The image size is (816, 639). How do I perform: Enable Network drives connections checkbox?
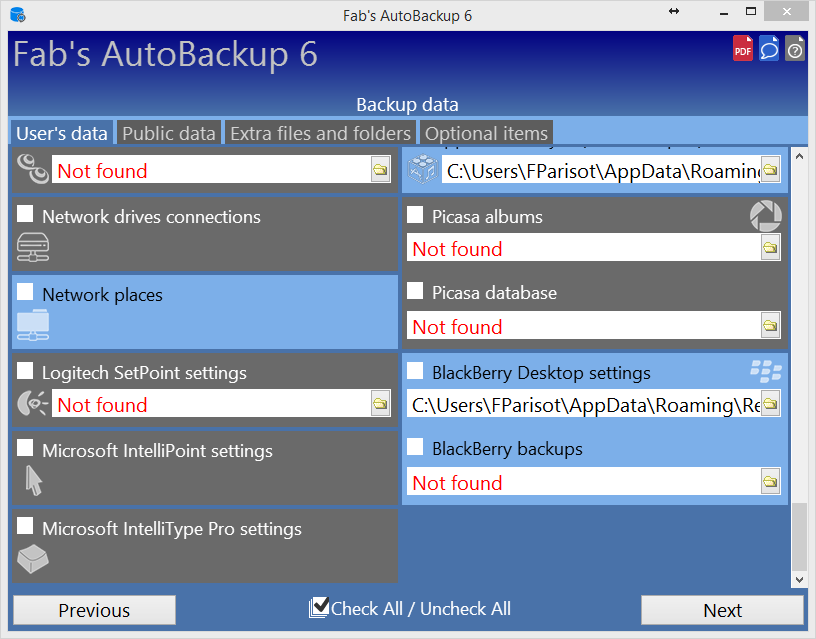[x=25, y=214]
